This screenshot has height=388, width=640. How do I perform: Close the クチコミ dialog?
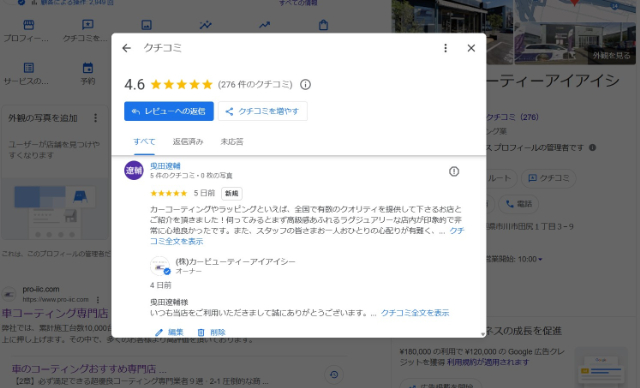click(471, 48)
